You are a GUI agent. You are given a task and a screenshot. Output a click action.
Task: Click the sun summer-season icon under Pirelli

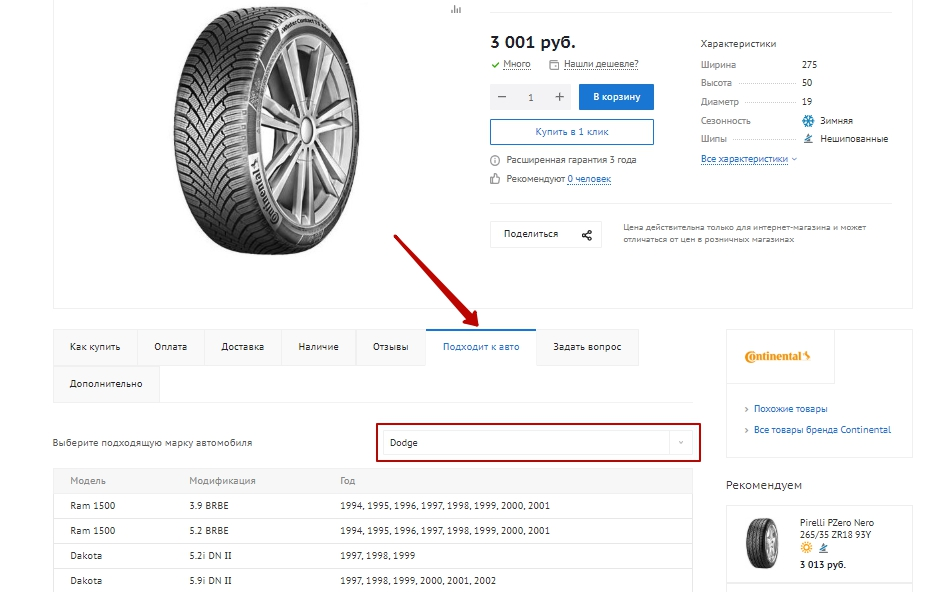[x=806, y=548]
